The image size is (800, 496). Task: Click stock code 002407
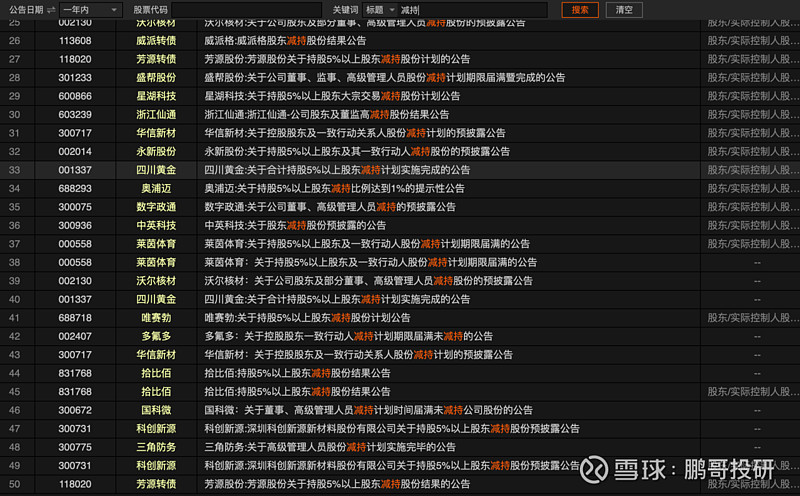(x=75, y=336)
